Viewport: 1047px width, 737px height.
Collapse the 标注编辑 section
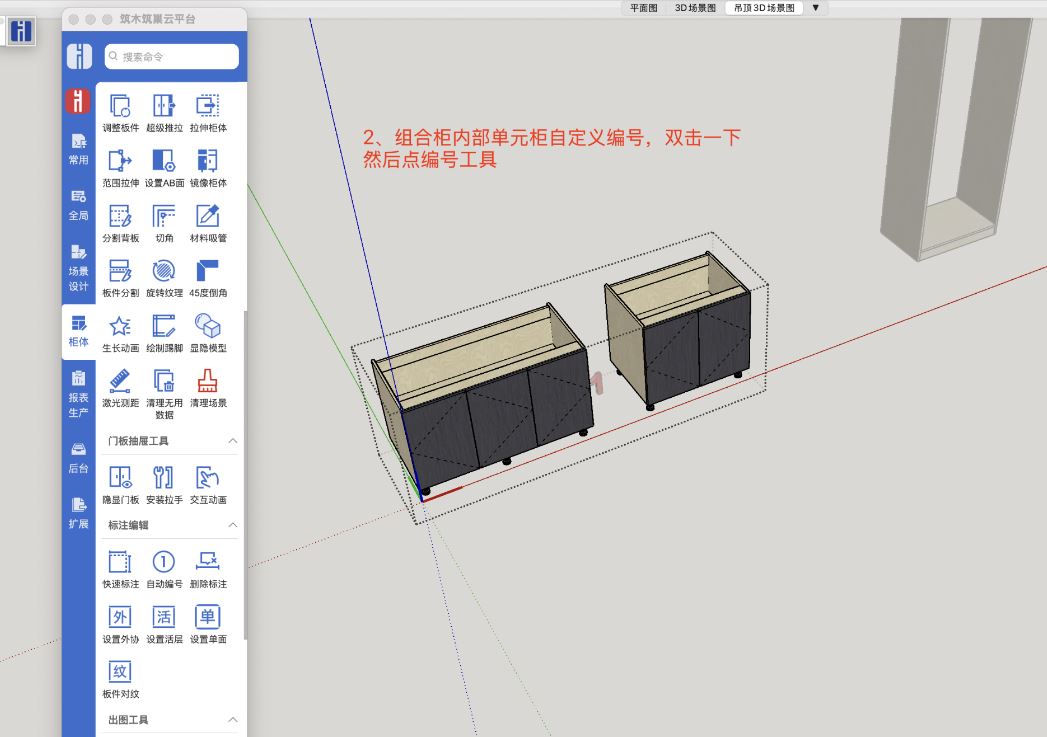[232, 525]
